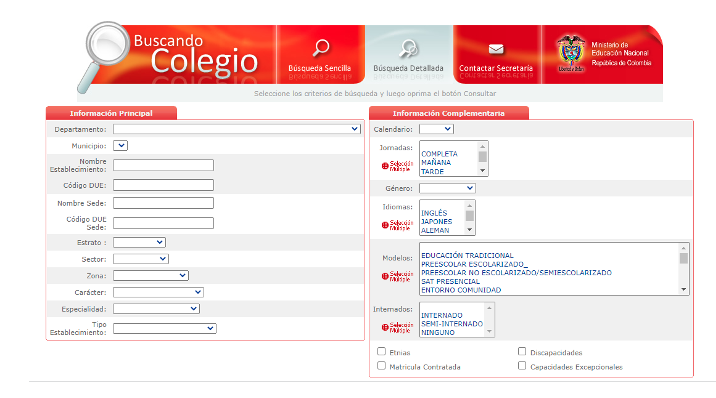This screenshot has height=398, width=716.
Task: Select PREESCOLAR NO ESCOLARIZADO/SEMIESCOLARIZADO model
Action: pyautogui.click(x=516, y=272)
